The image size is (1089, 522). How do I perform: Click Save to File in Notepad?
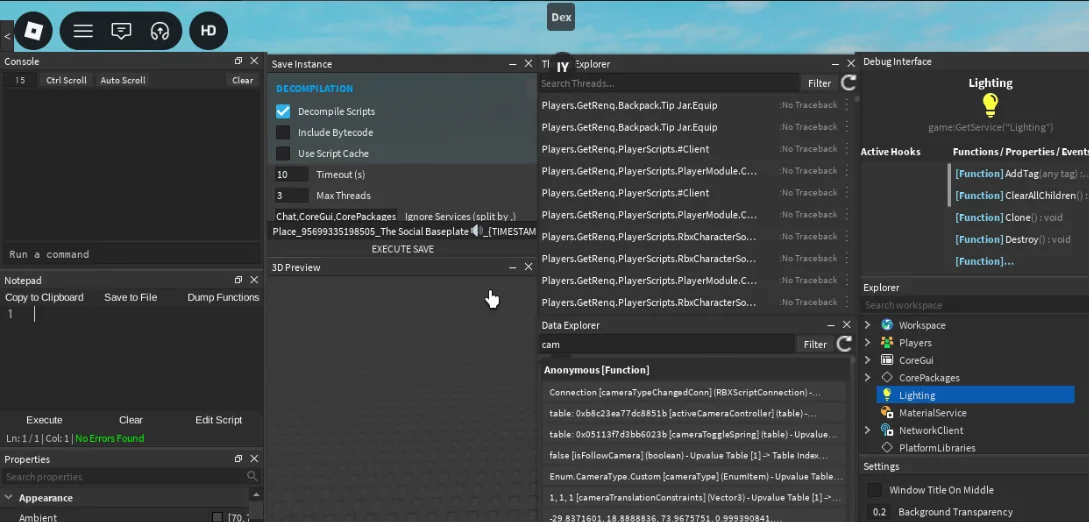(x=131, y=297)
